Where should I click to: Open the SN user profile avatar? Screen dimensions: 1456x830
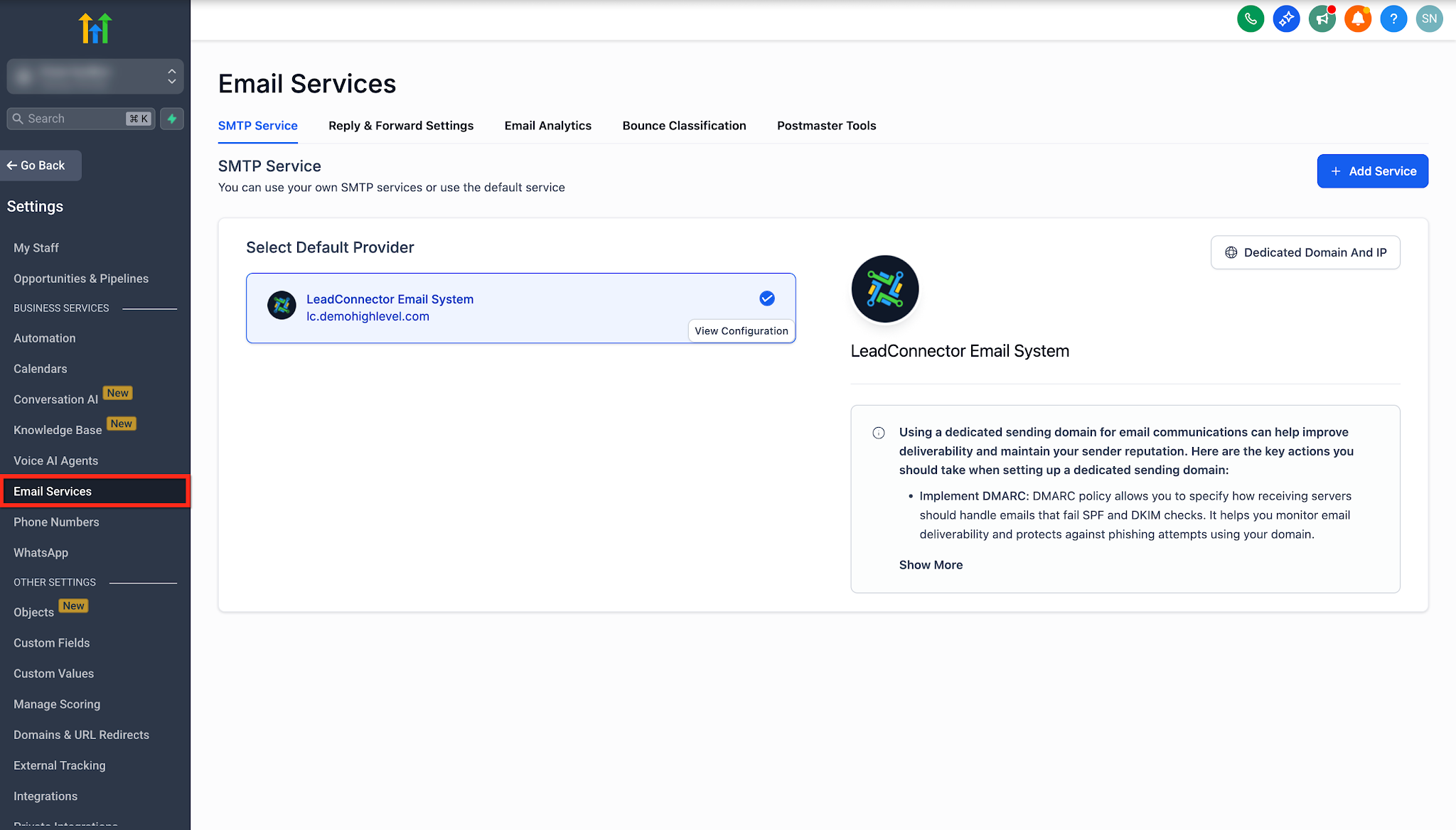(x=1429, y=19)
